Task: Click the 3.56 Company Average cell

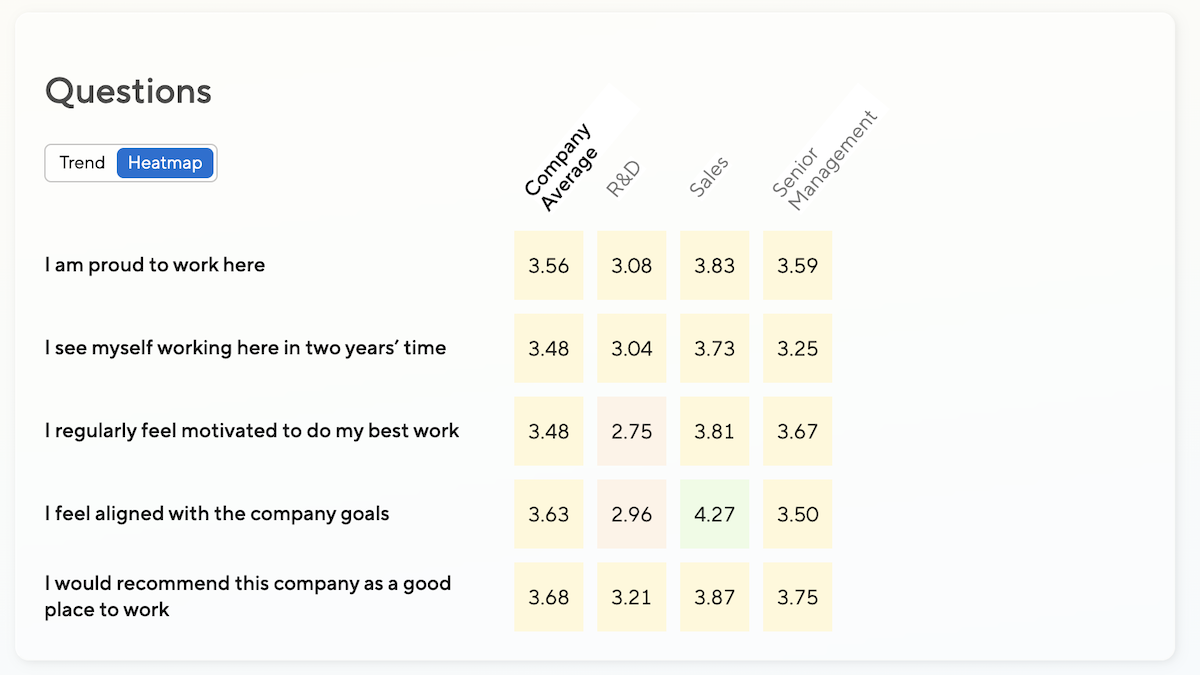Action: point(548,265)
